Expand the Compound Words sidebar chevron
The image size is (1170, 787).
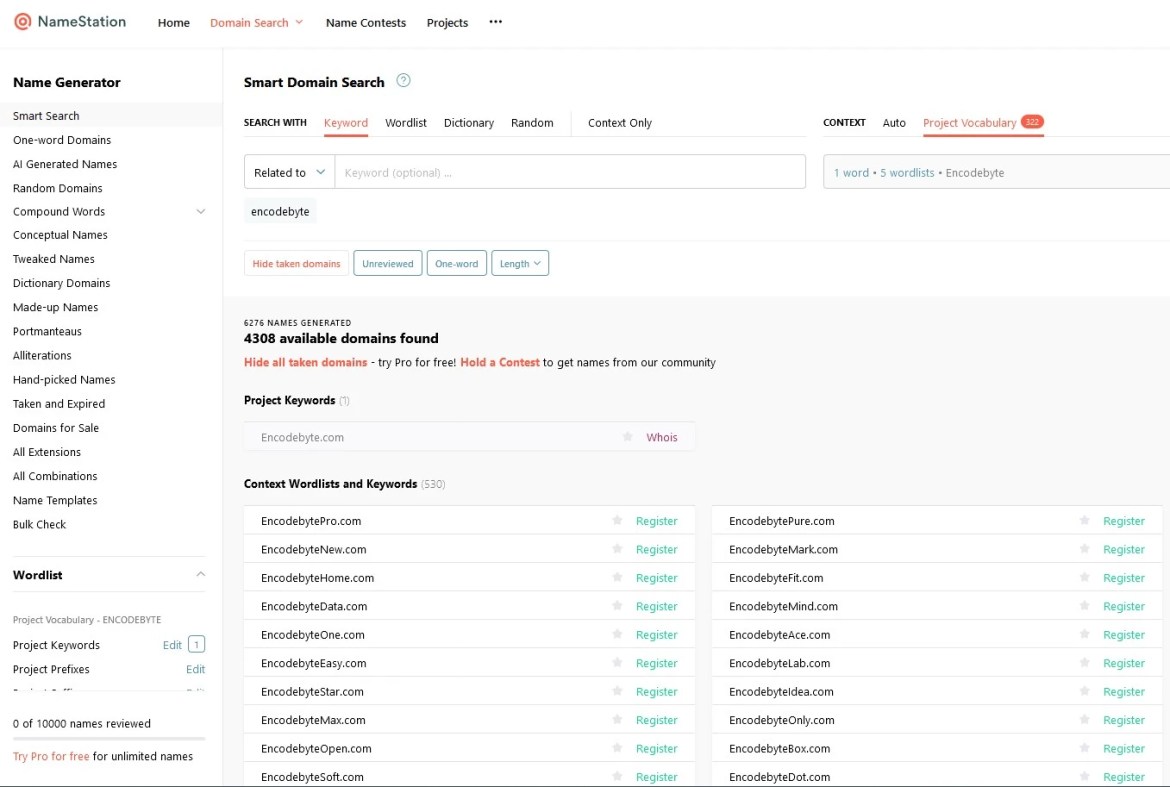tap(200, 211)
